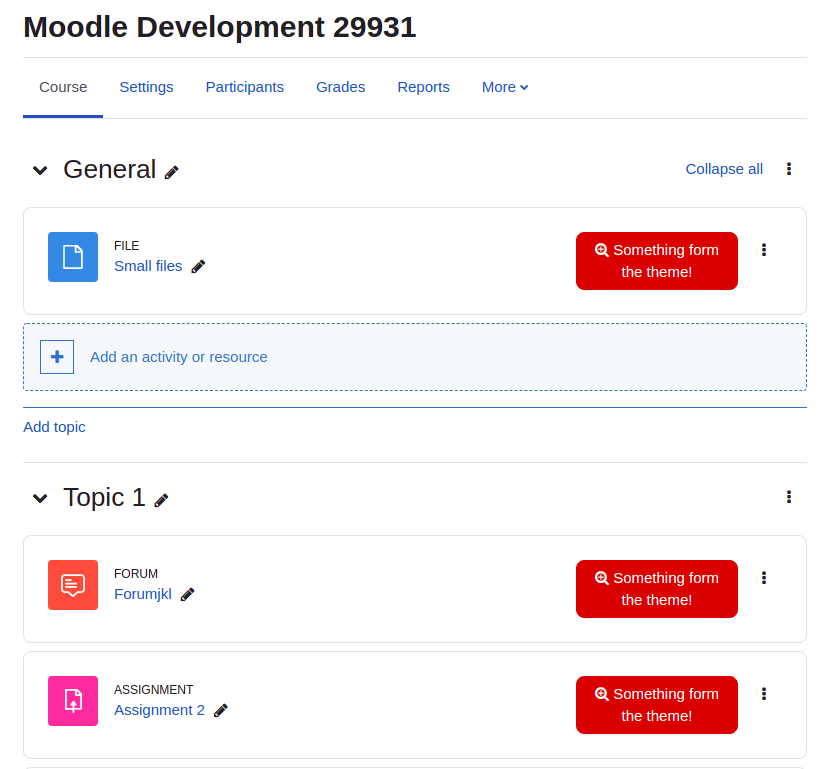Open the Forumjkl link
Screen dimensions: 822x769
pos(143,594)
